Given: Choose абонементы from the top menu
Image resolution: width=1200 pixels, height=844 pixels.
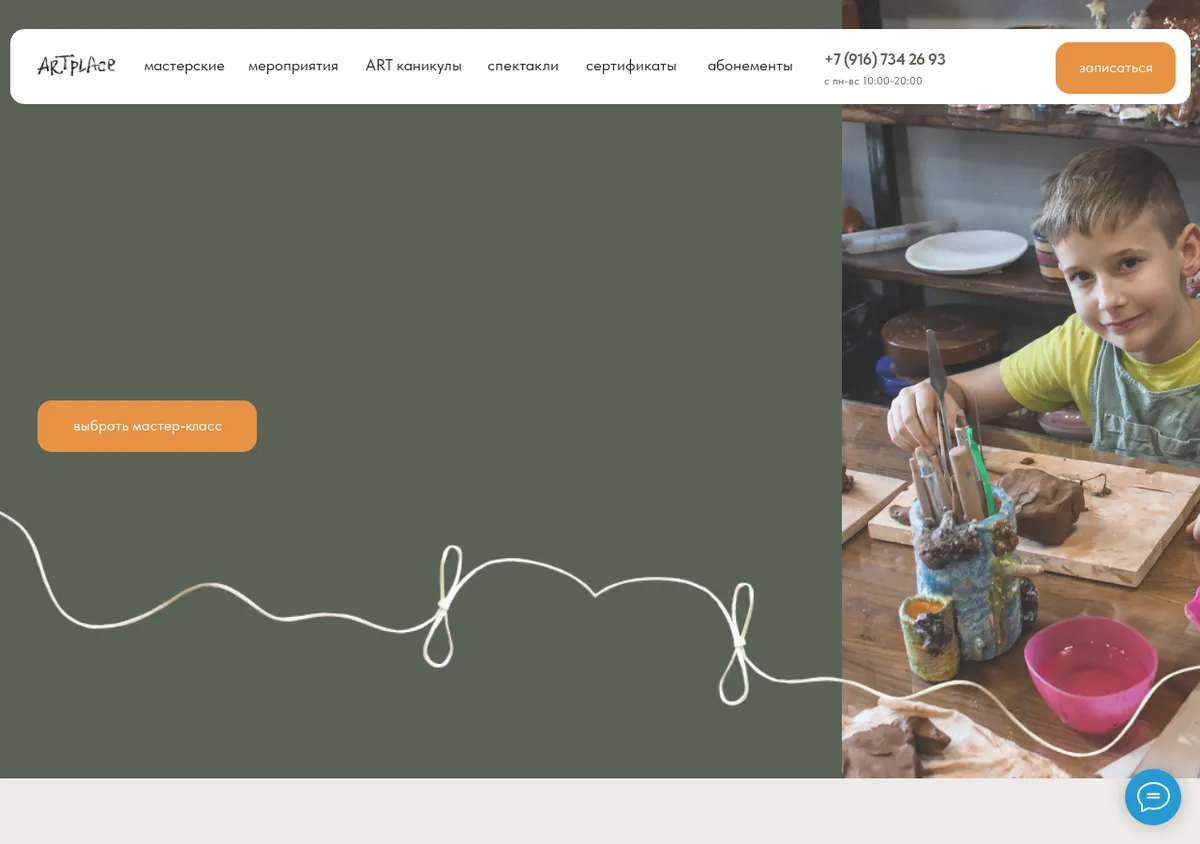Looking at the screenshot, I should click(750, 66).
